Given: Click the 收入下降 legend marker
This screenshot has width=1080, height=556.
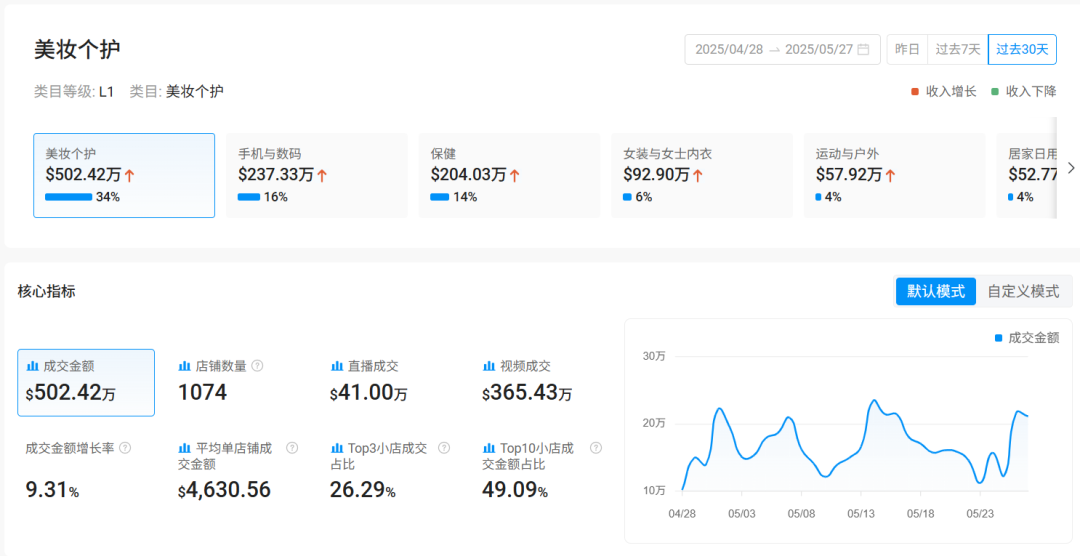Looking at the screenshot, I should (995, 92).
